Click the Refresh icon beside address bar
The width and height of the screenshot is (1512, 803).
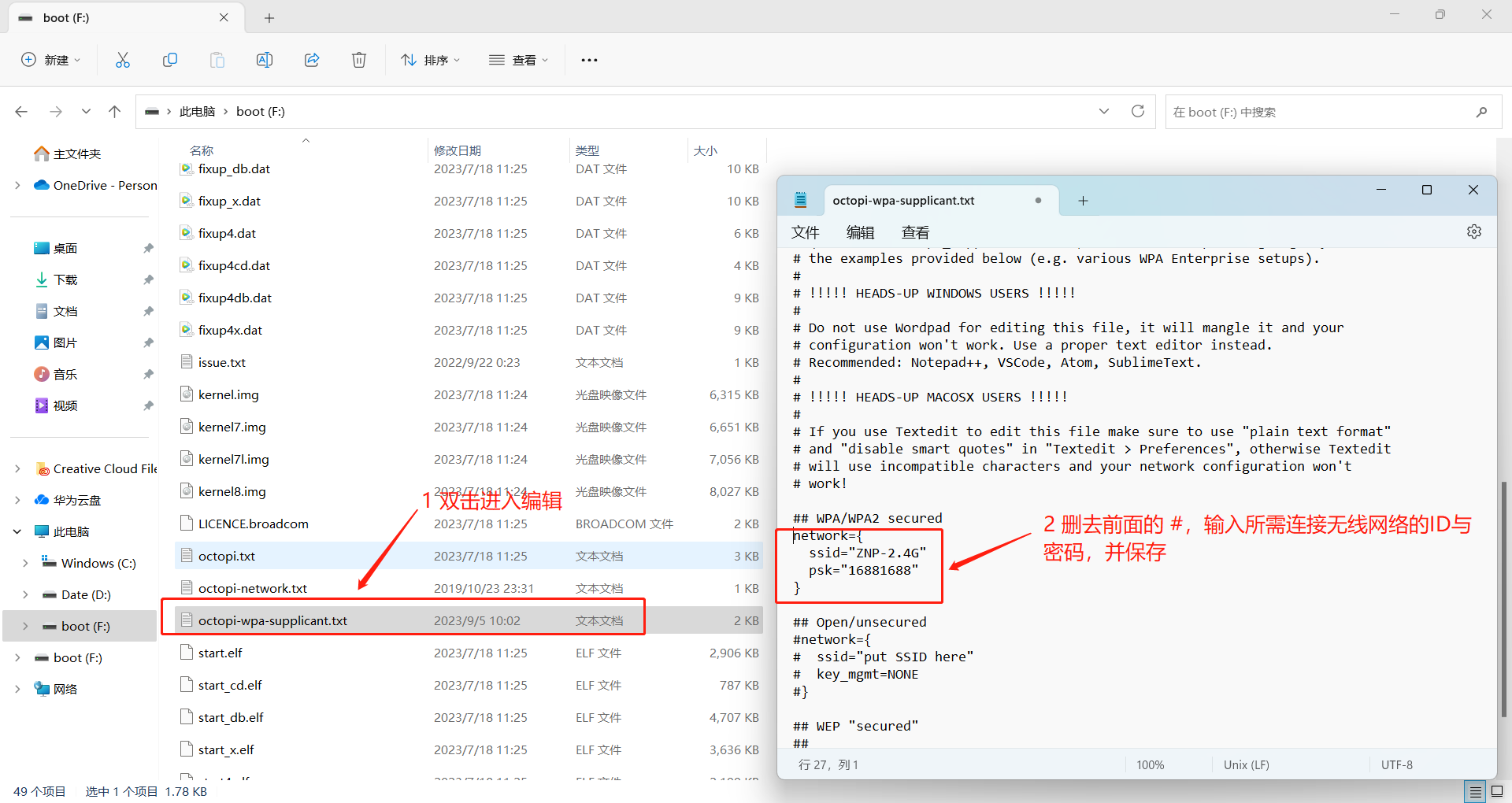point(1138,112)
